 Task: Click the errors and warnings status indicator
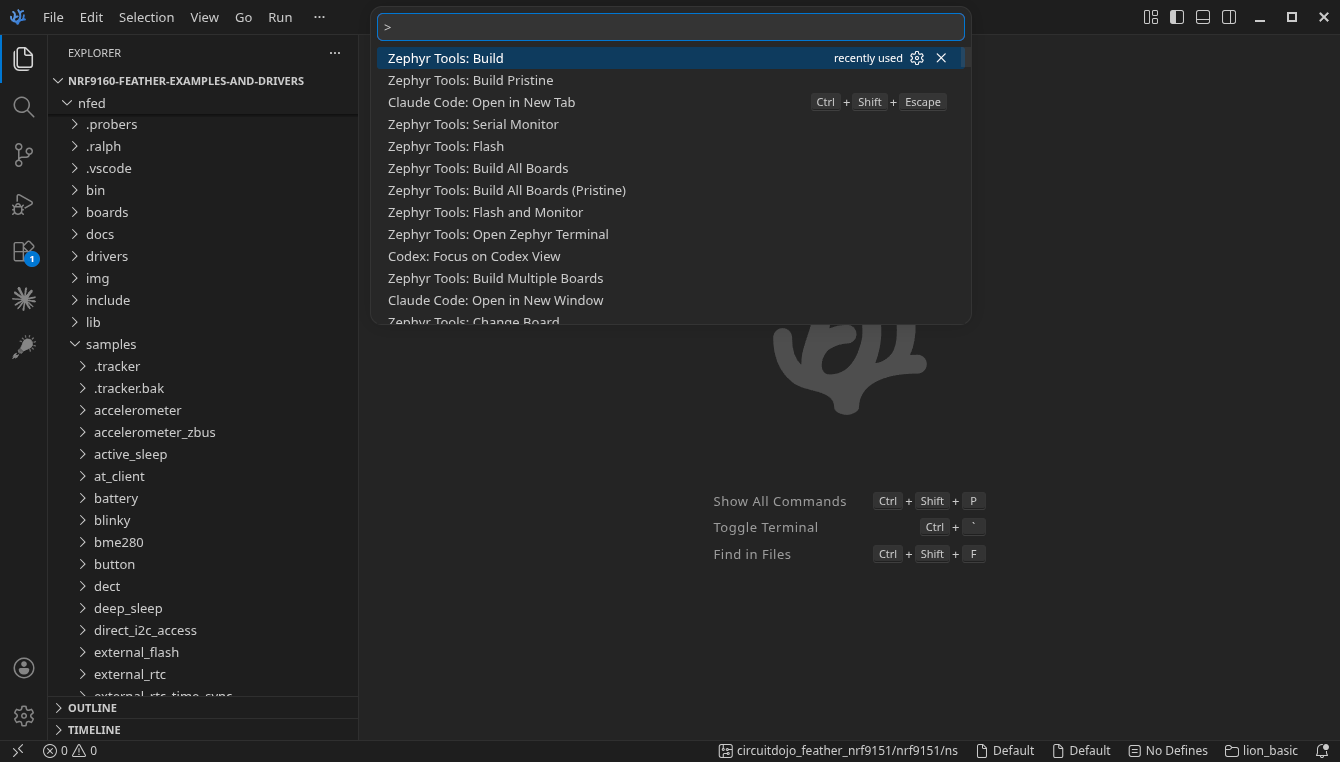pyautogui.click(x=68, y=750)
